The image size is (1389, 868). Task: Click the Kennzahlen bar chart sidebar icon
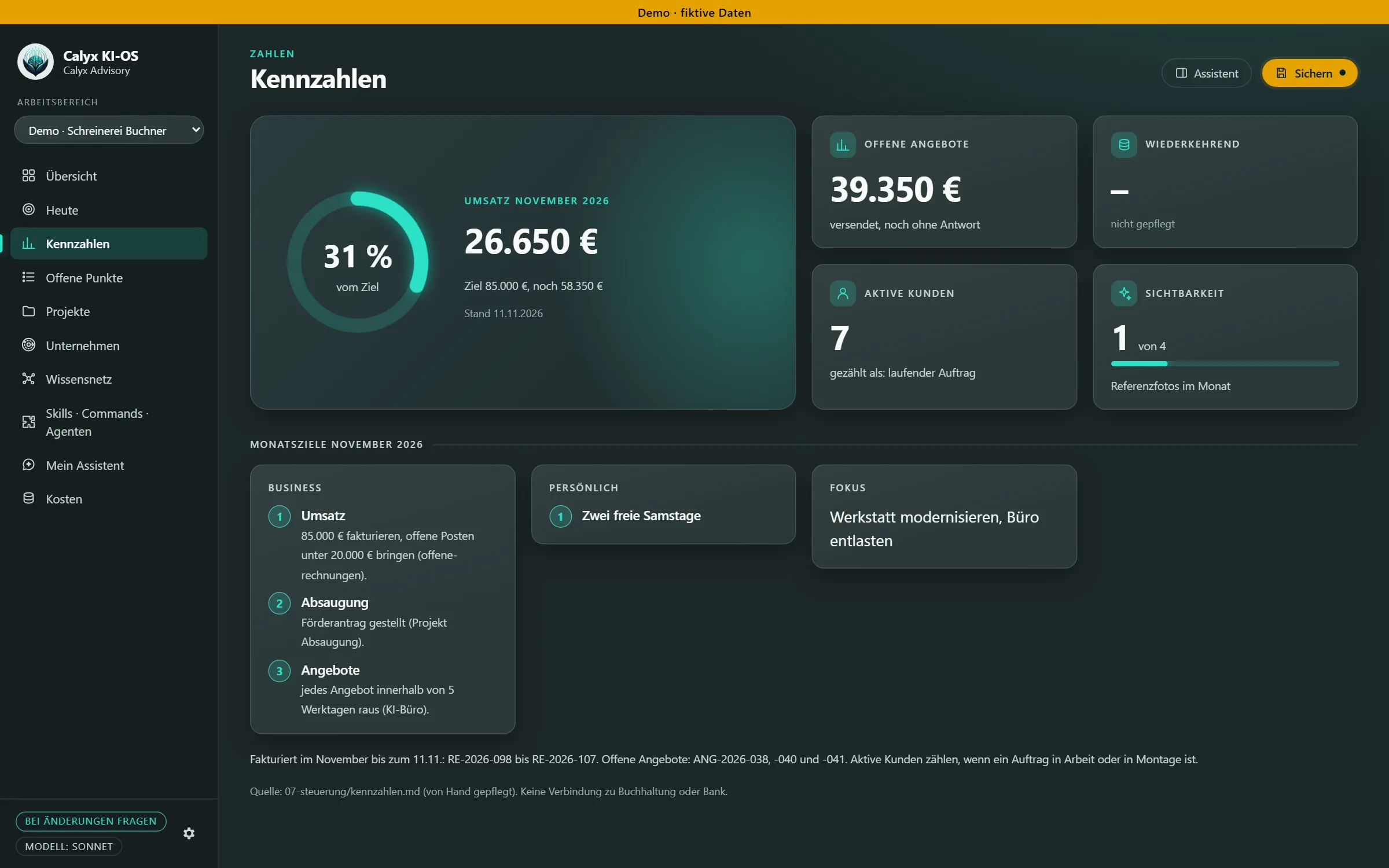pos(28,244)
